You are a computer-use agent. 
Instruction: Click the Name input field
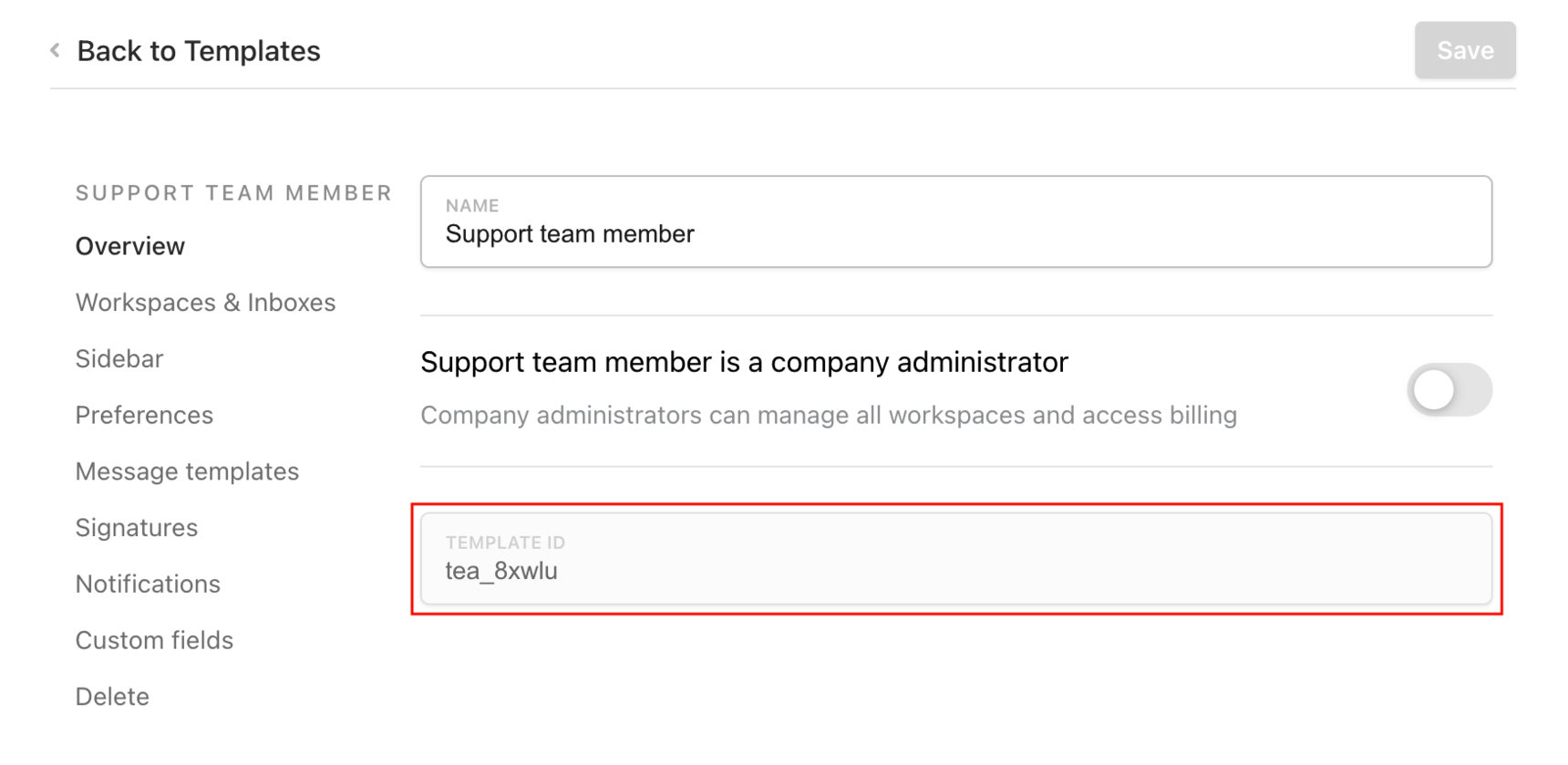tap(955, 234)
